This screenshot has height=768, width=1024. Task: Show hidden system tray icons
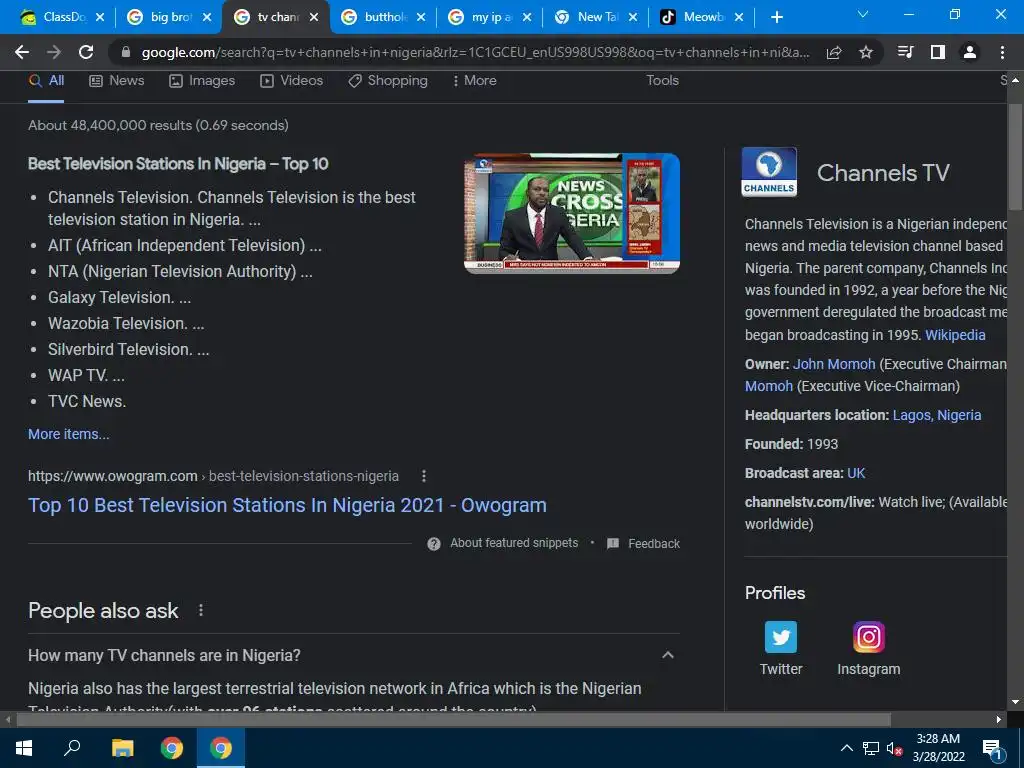[x=846, y=748]
